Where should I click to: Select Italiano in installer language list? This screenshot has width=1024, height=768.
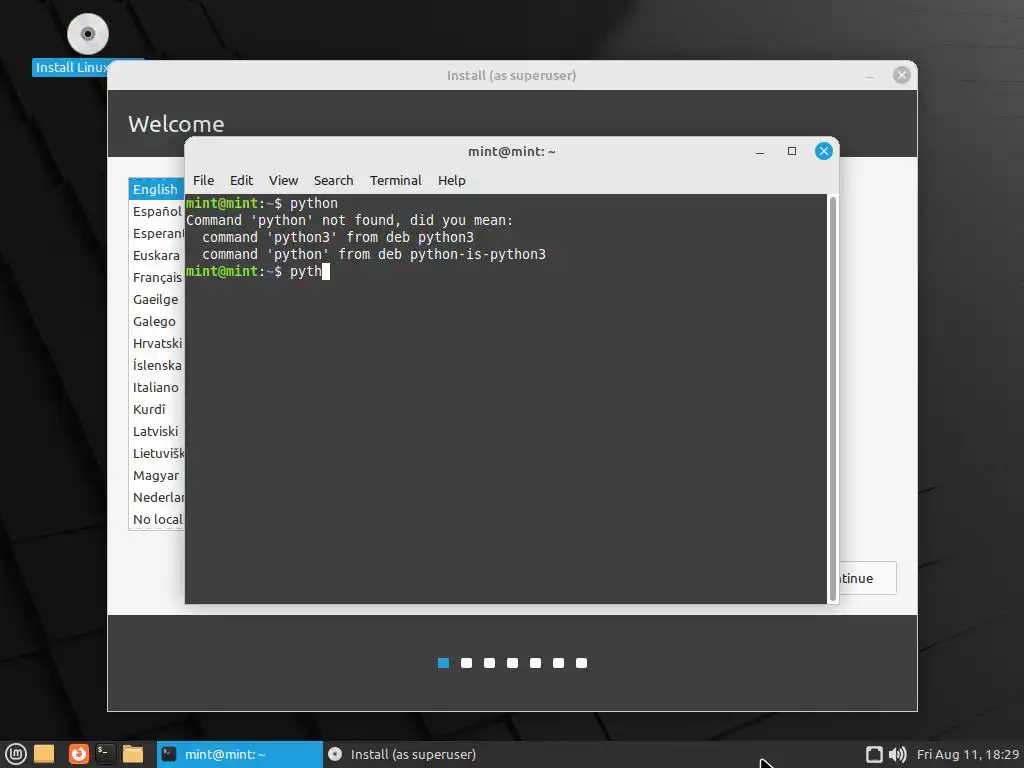click(x=156, y=387)
